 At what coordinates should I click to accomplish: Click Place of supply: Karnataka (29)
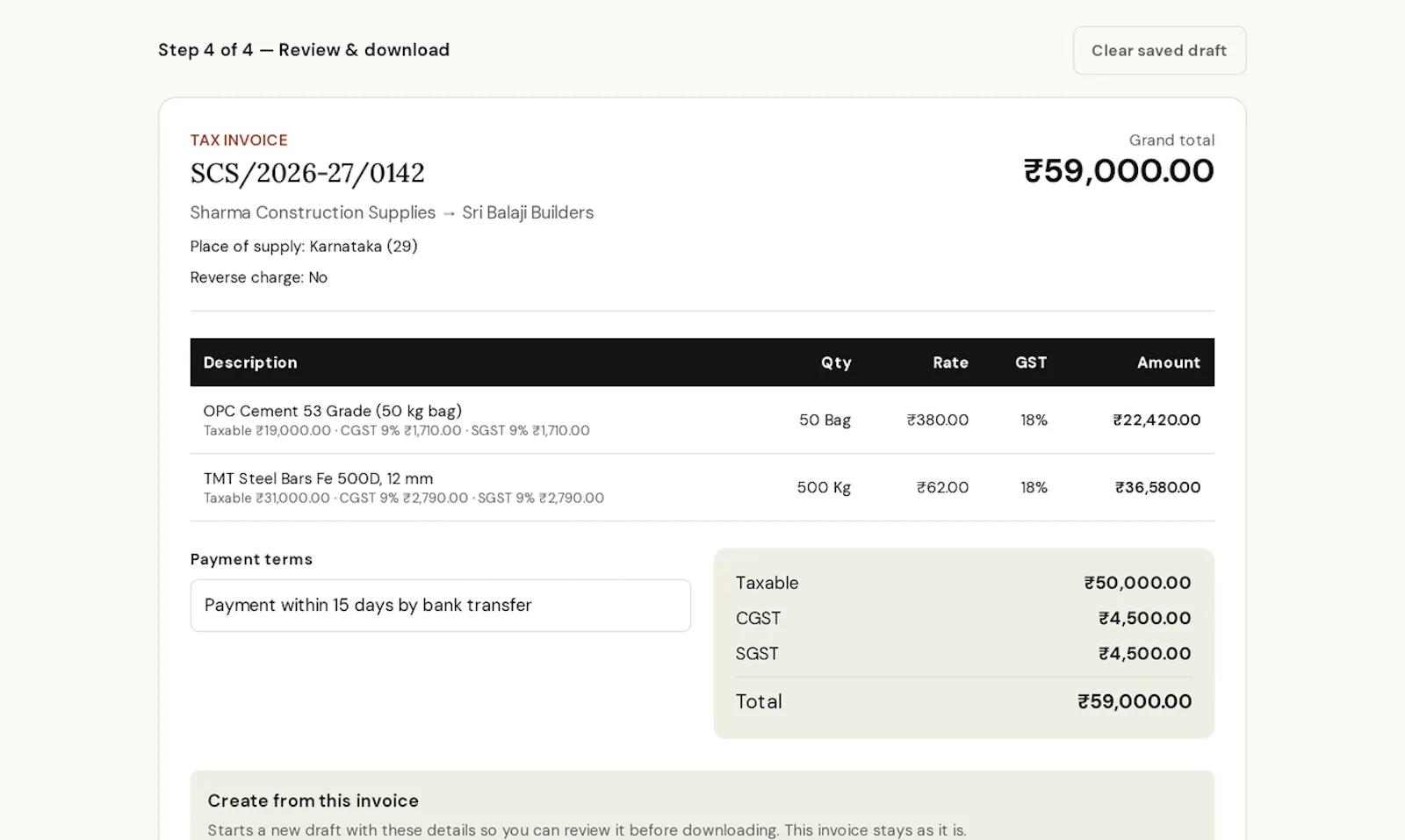coord(304,247)
